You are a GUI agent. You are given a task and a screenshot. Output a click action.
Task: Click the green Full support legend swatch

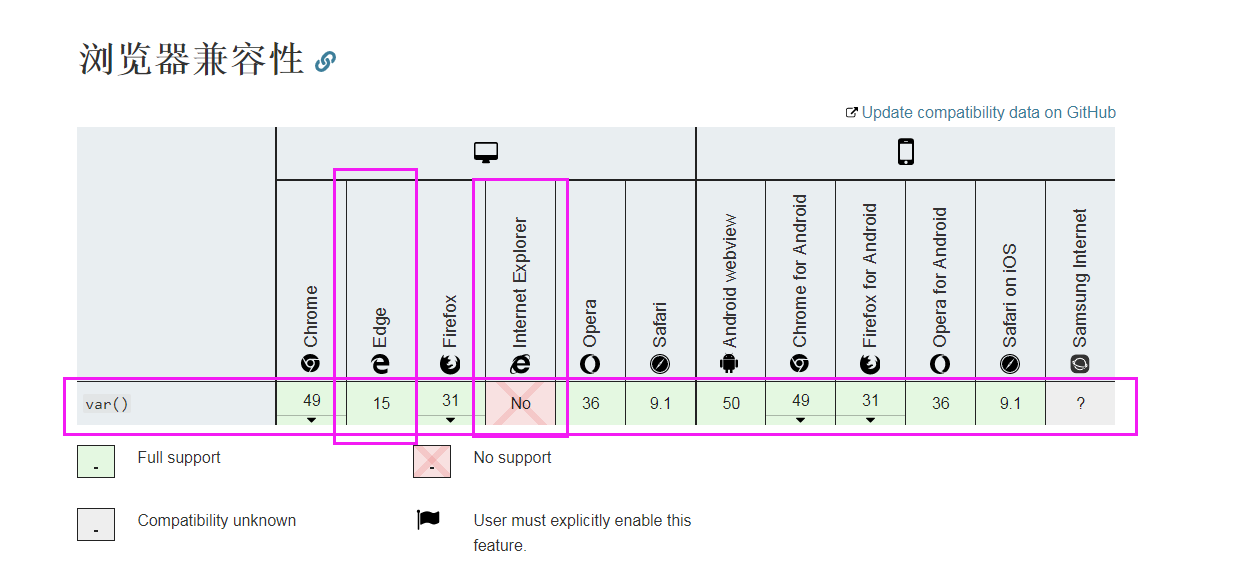(x=96, y=462)
